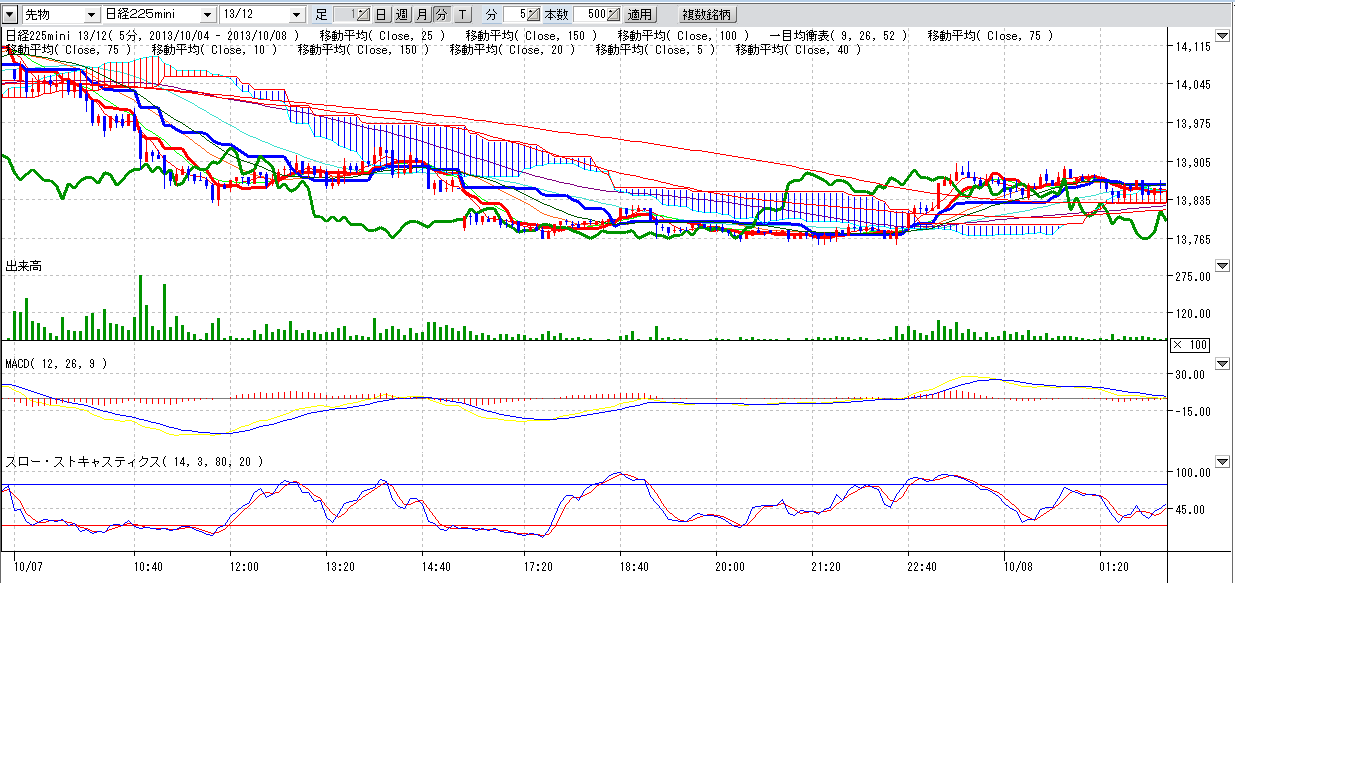Screen dimensions: 1366x768
Task: Switch chart to monthly (月) timeframe
Action: [422, 15]
